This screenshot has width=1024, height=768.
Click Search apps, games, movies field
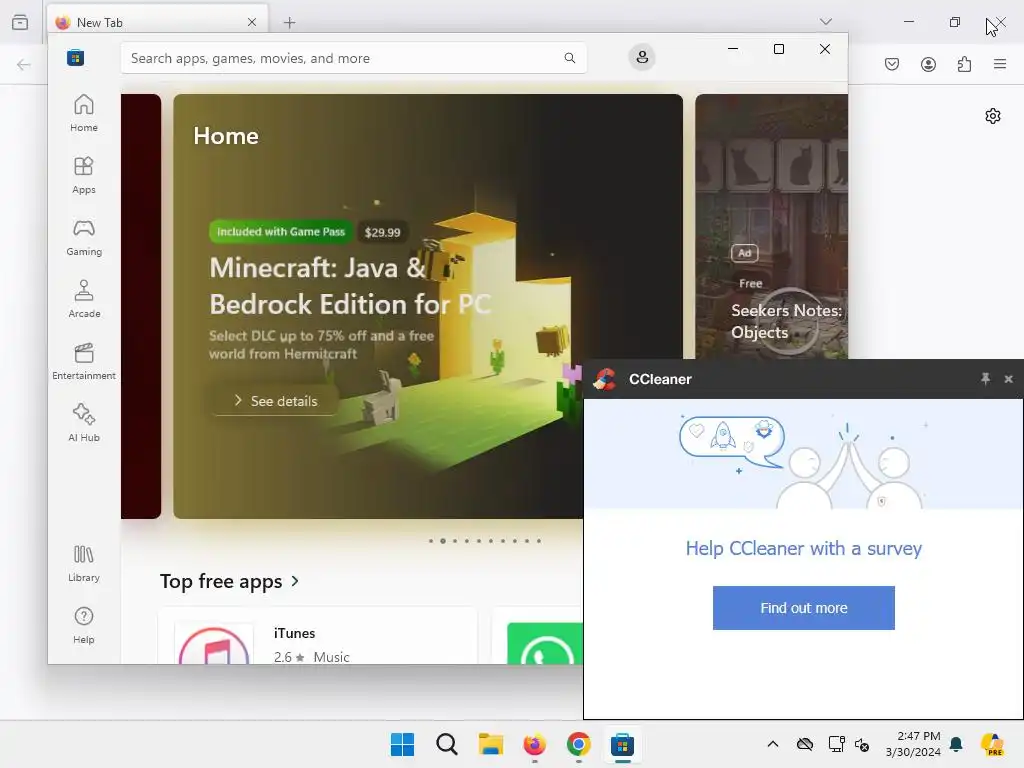[353, 58]
